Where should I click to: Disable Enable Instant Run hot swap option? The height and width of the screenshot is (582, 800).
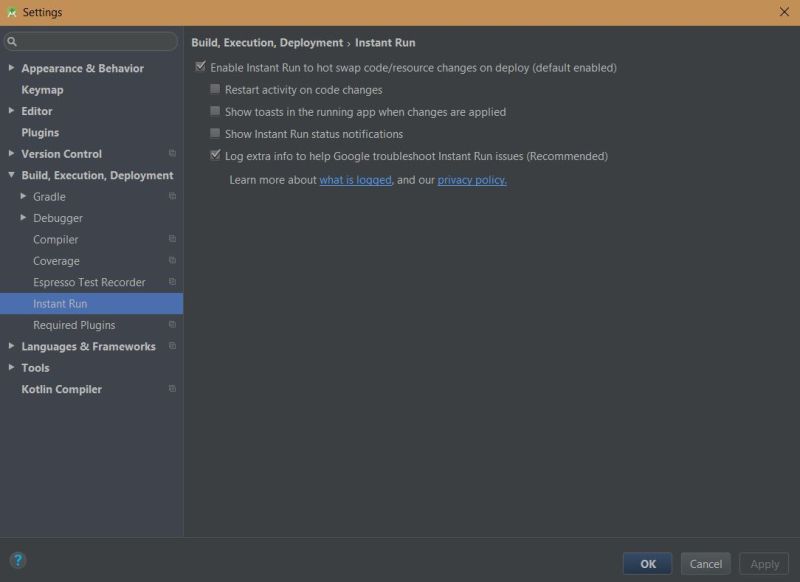point(200,67)
